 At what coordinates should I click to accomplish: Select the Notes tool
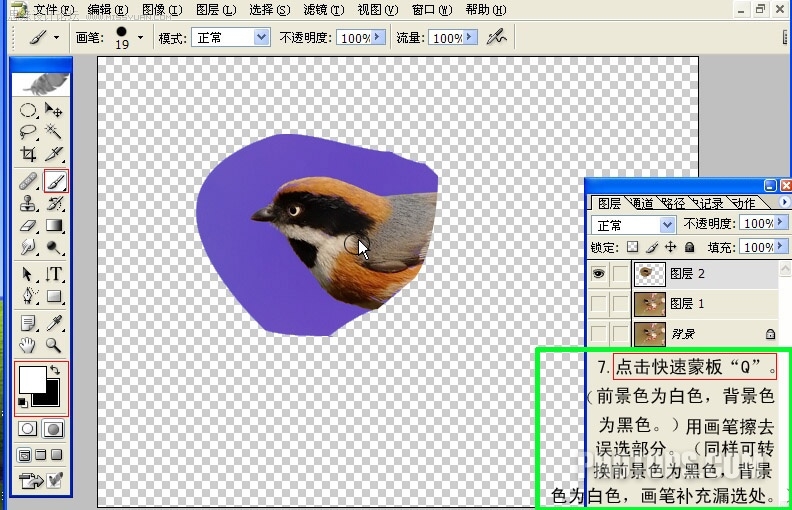click(28, 323)
